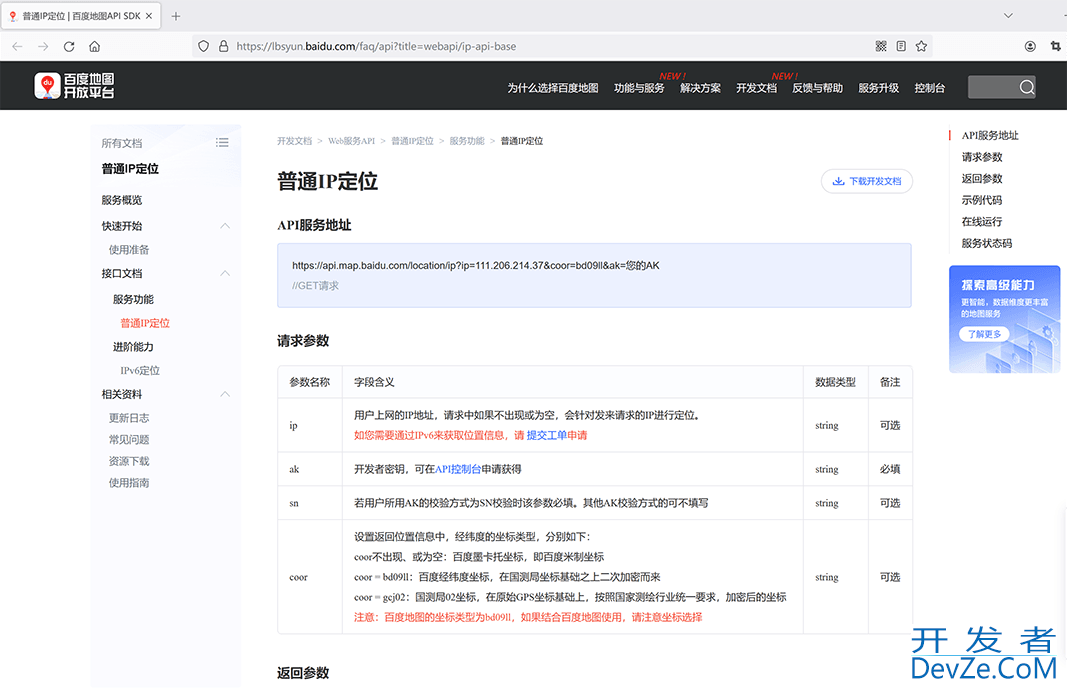Click the 必填 cell in ak row
The width and height of the screenshot is (1067, 690).
coord(890,470)
